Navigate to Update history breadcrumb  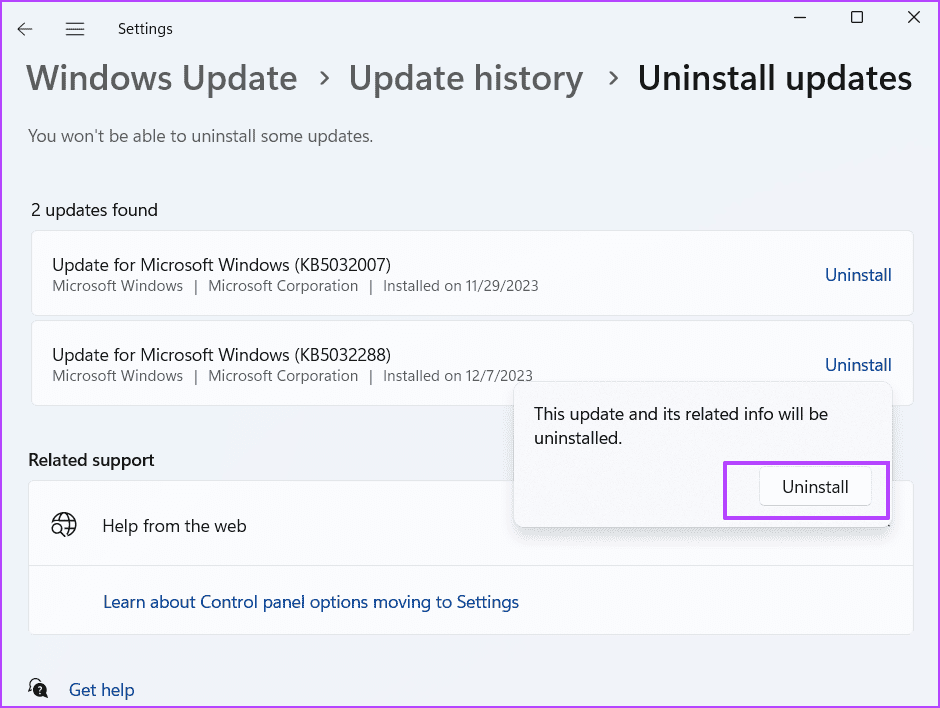[x=466, y=78]
